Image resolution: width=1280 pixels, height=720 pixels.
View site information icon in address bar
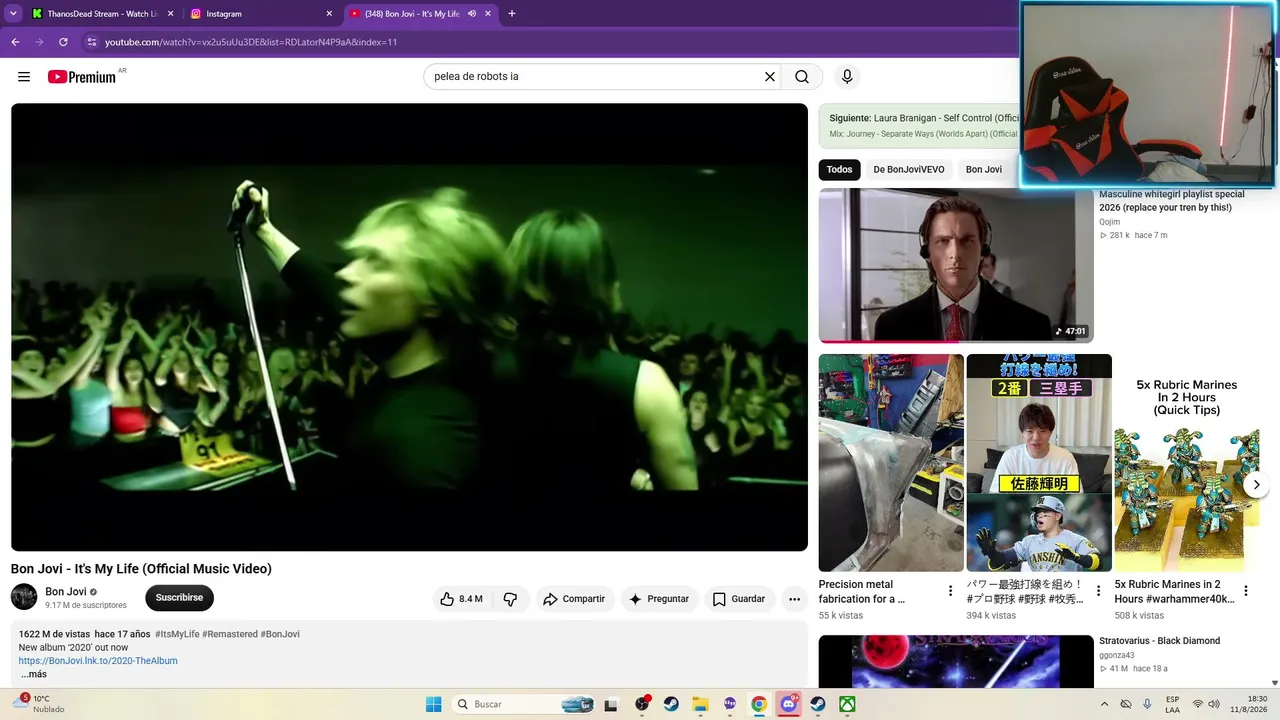tap(91, 42)
